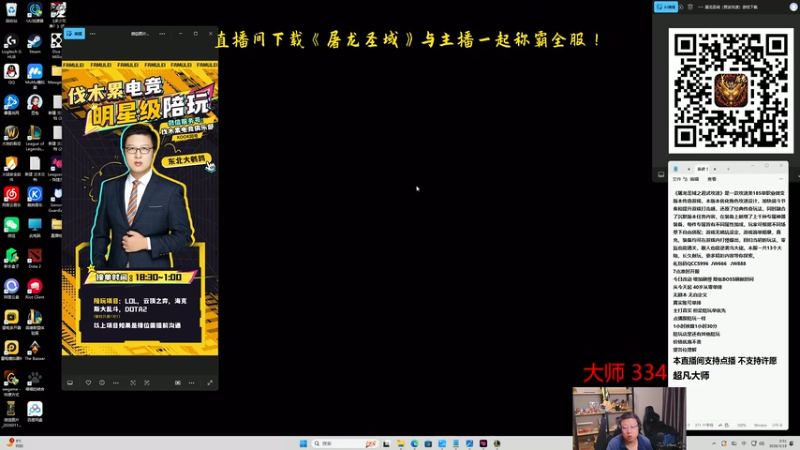Open the three-dot menu beside viewer title
Image resolution: width=800 pixels, height=450 pixels.
click(162, 34)
